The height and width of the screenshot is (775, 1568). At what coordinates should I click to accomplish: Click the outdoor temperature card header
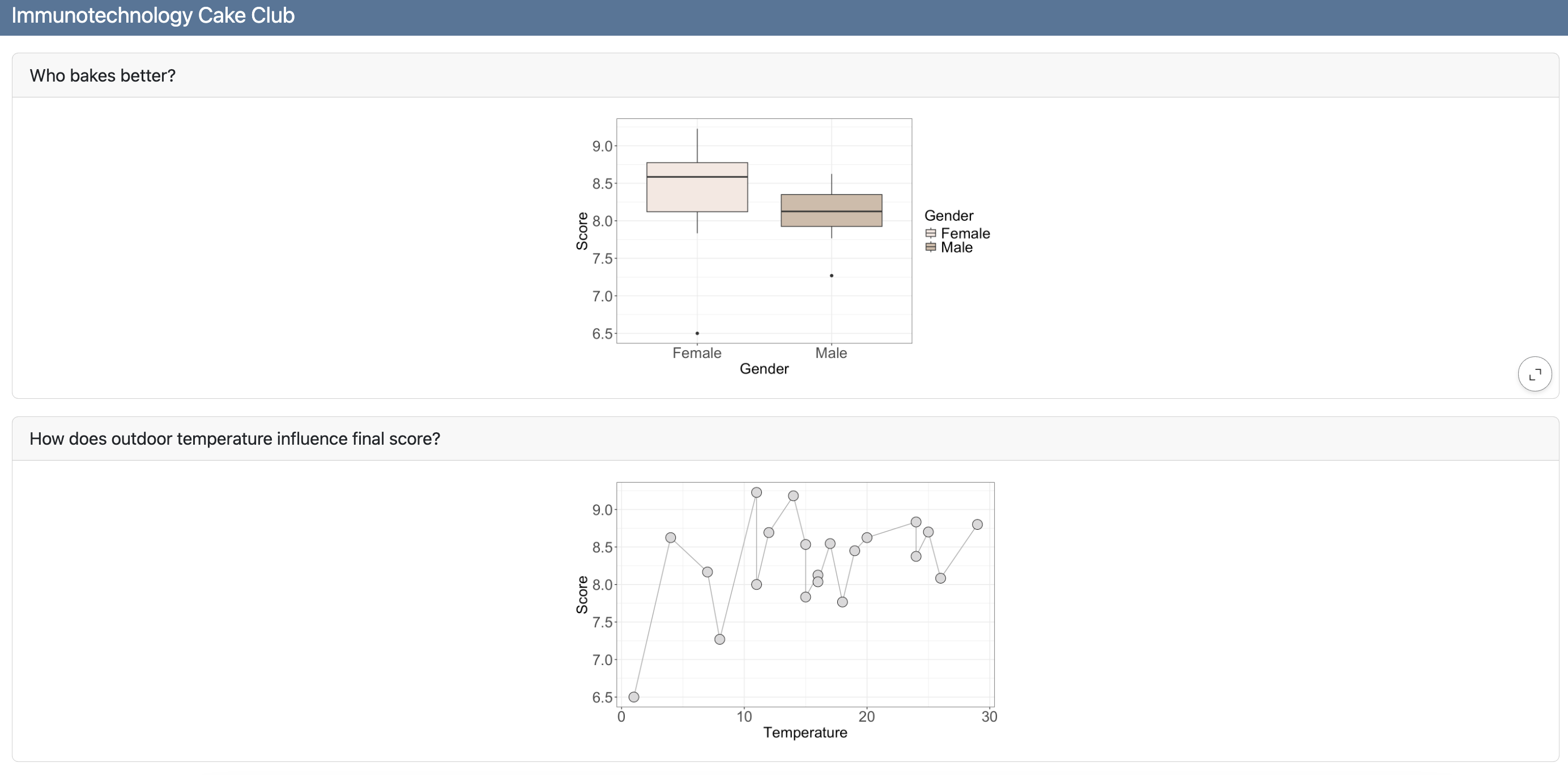pyautogui.click(x=235, y=439)
